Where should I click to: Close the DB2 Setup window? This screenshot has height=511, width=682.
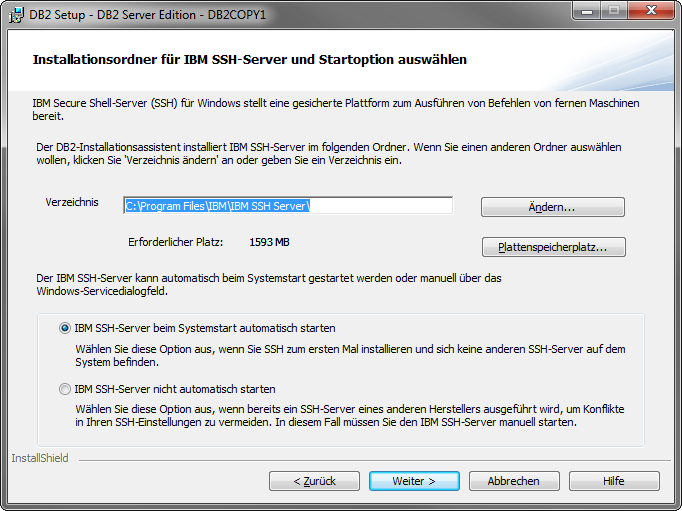651,11
